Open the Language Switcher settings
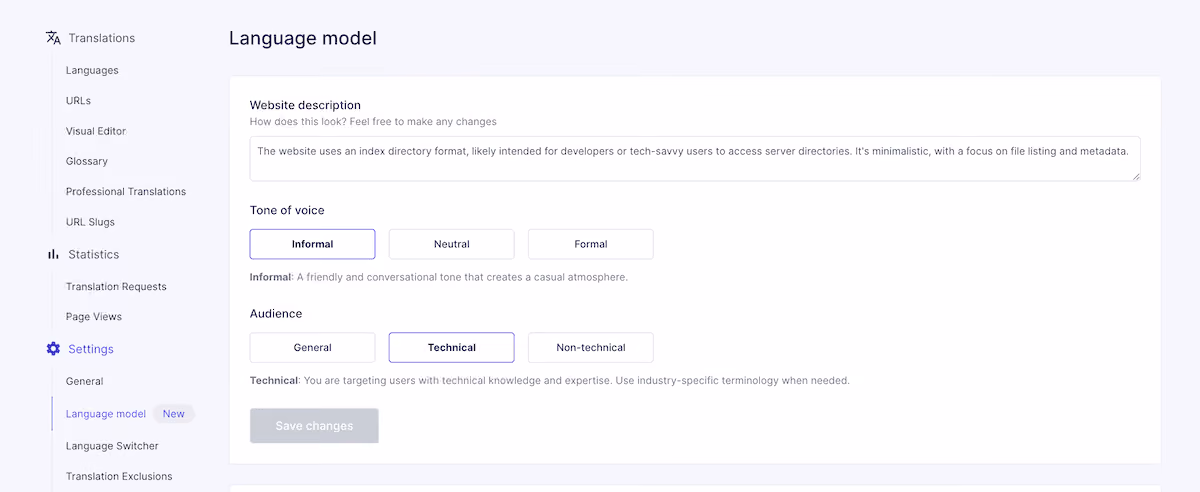1200x492 pixels. tap(112, 446)
